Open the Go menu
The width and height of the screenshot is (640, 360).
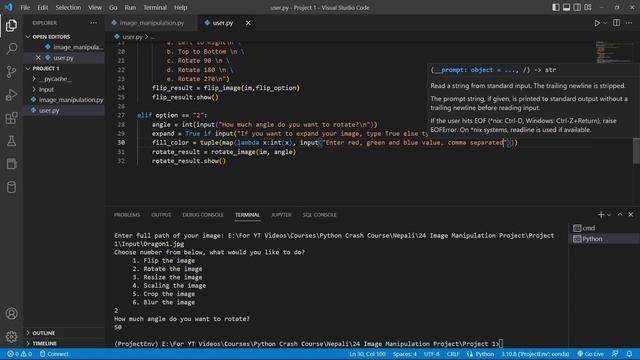click(113, 7)
